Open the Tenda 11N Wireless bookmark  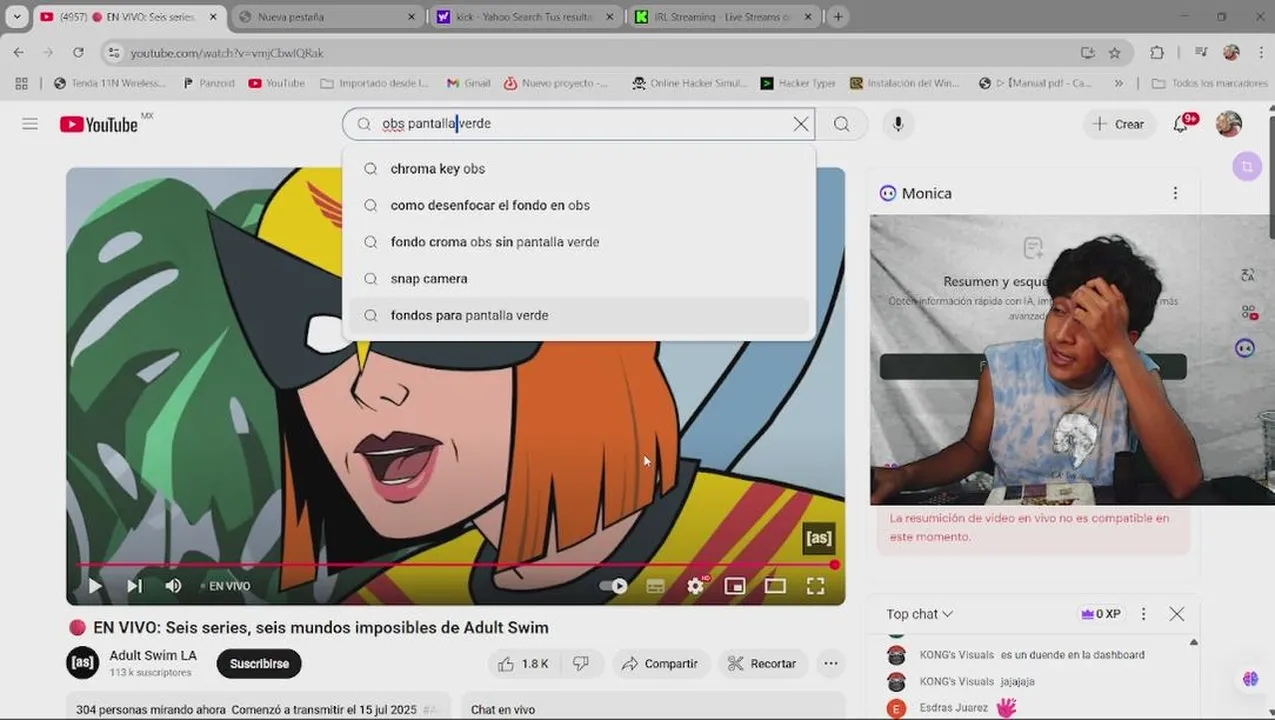coord(110,83)
